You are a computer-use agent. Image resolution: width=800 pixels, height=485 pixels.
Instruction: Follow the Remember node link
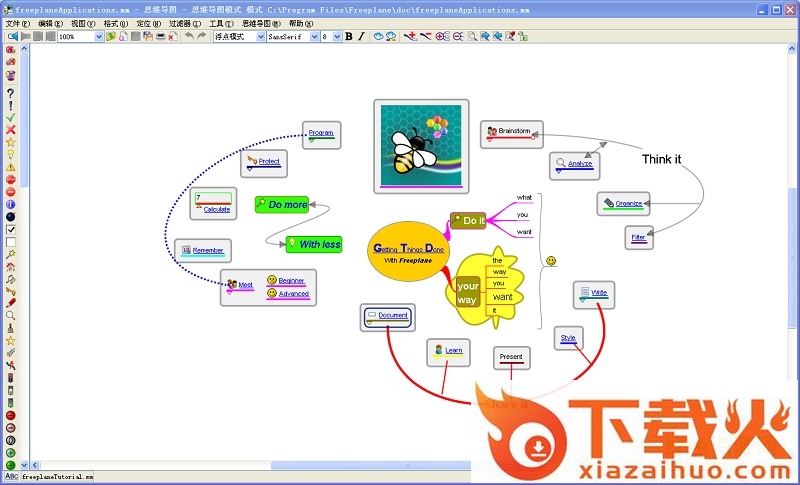(x=208, y=250)
